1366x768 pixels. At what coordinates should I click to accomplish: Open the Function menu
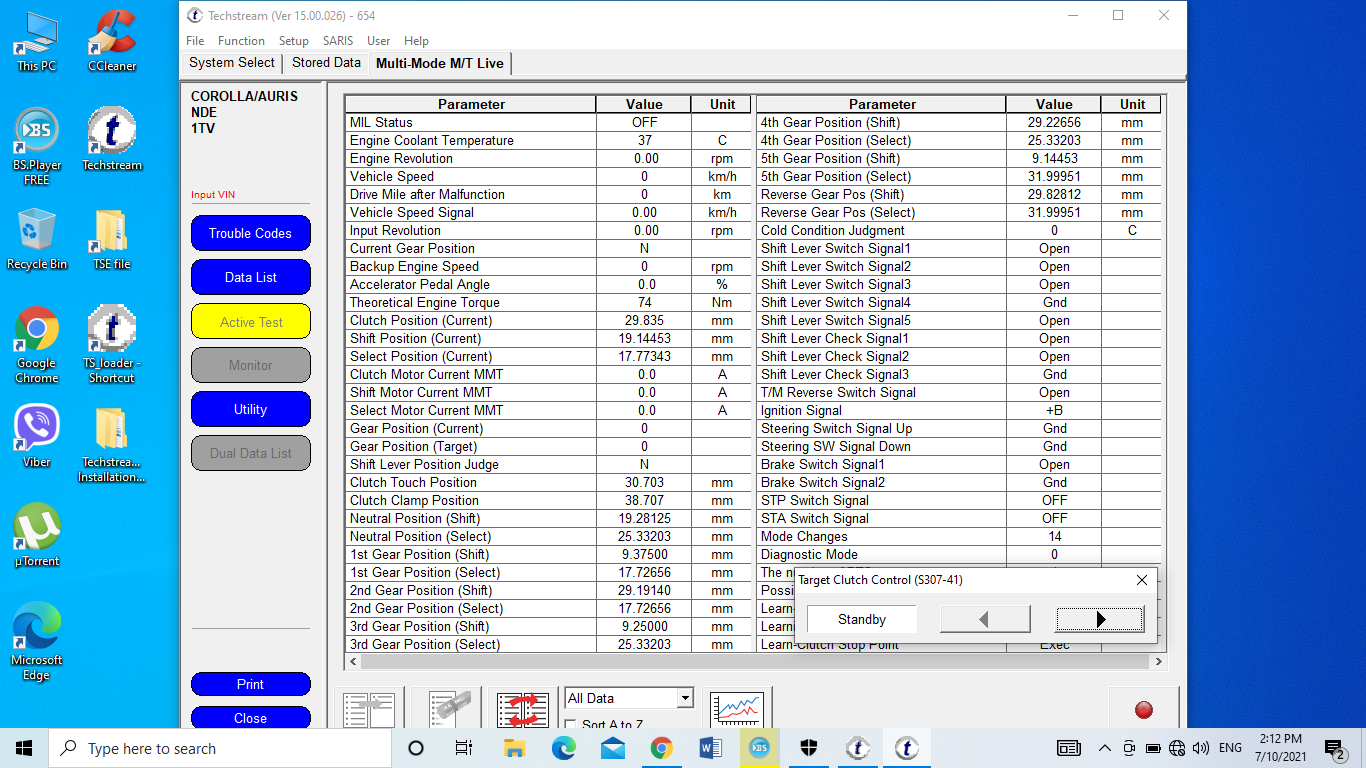pyautogui.click(x=241, y=41)
